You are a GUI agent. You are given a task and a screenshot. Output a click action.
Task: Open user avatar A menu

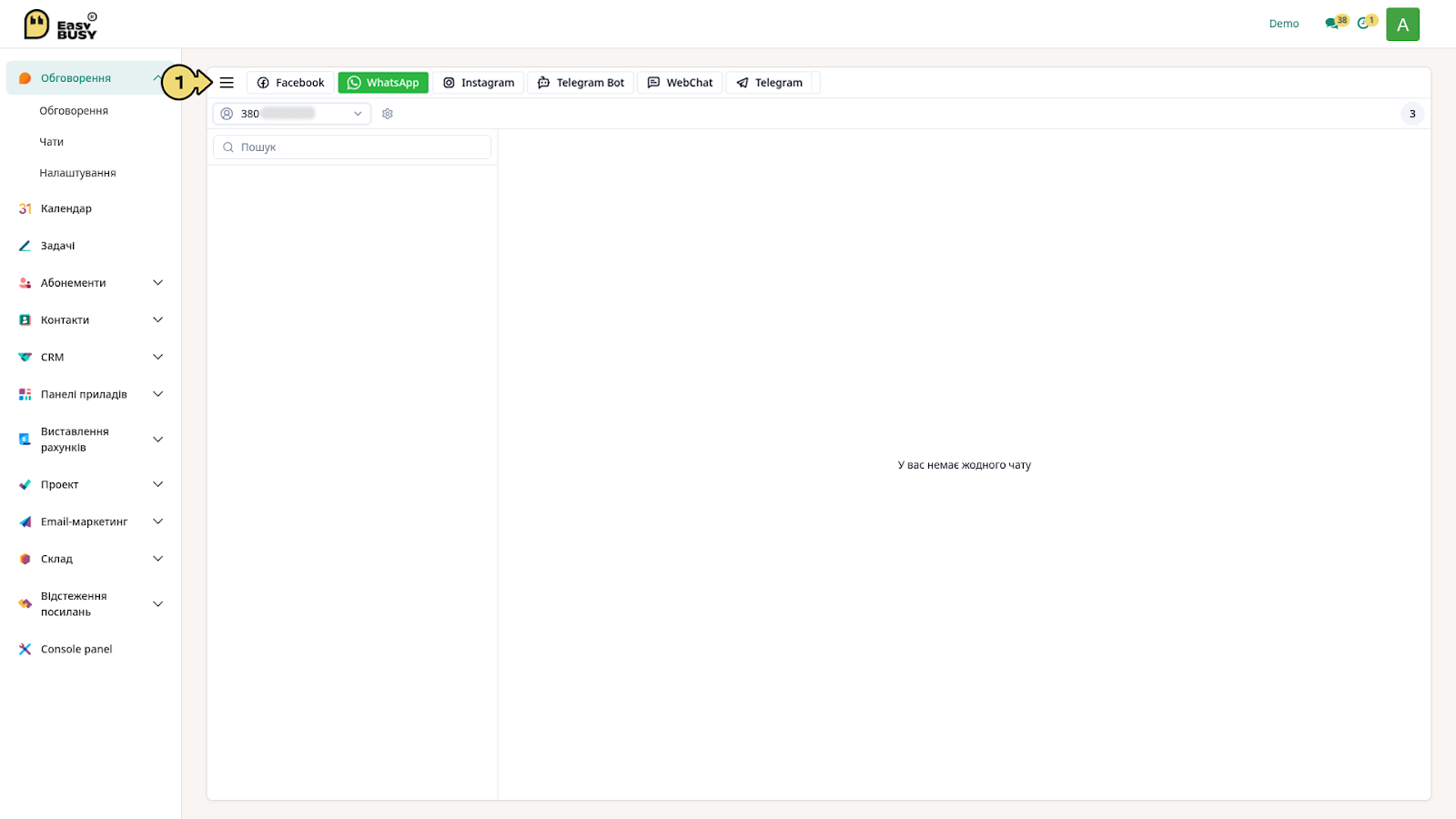[1402, 25]
